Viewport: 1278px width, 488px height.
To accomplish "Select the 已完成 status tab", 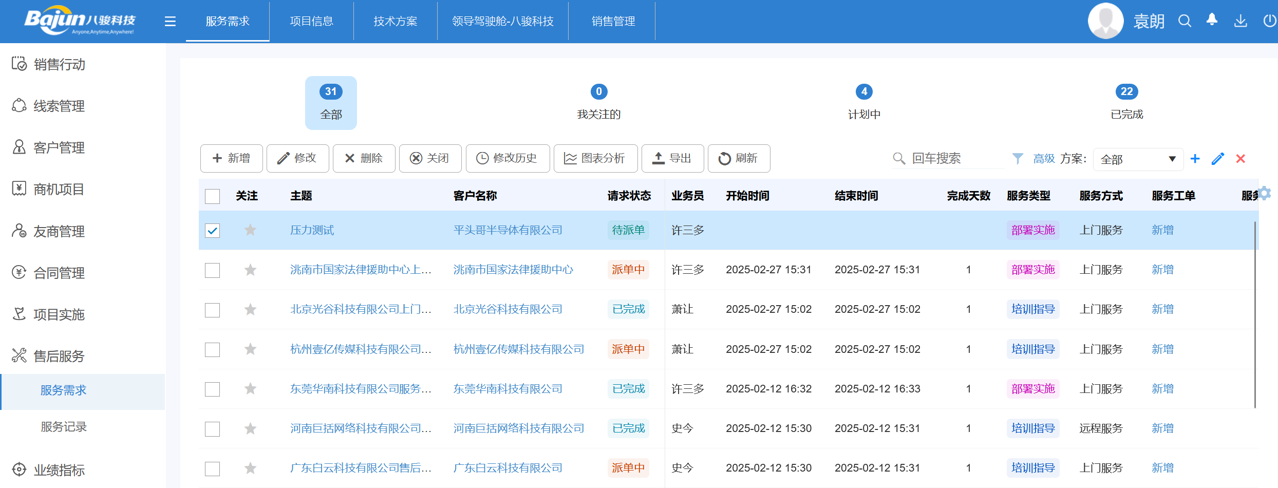I will 1126,102.
